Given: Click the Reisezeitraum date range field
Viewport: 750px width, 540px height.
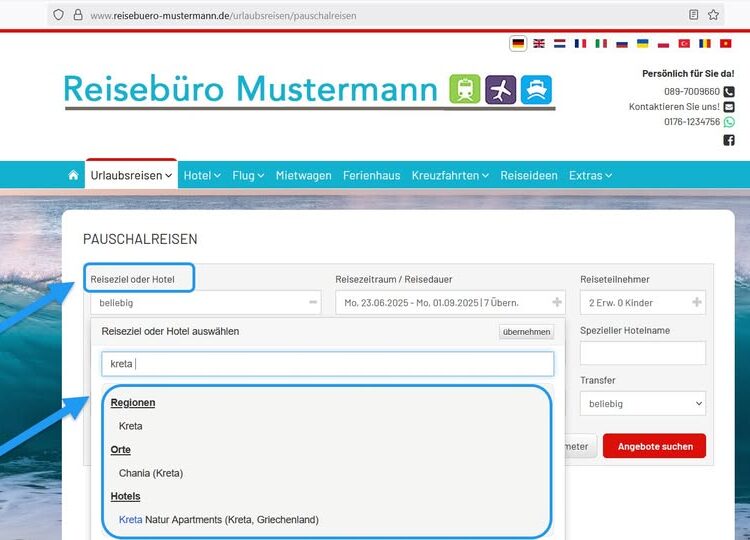Looking at the screenshot, I should [450, 302].
